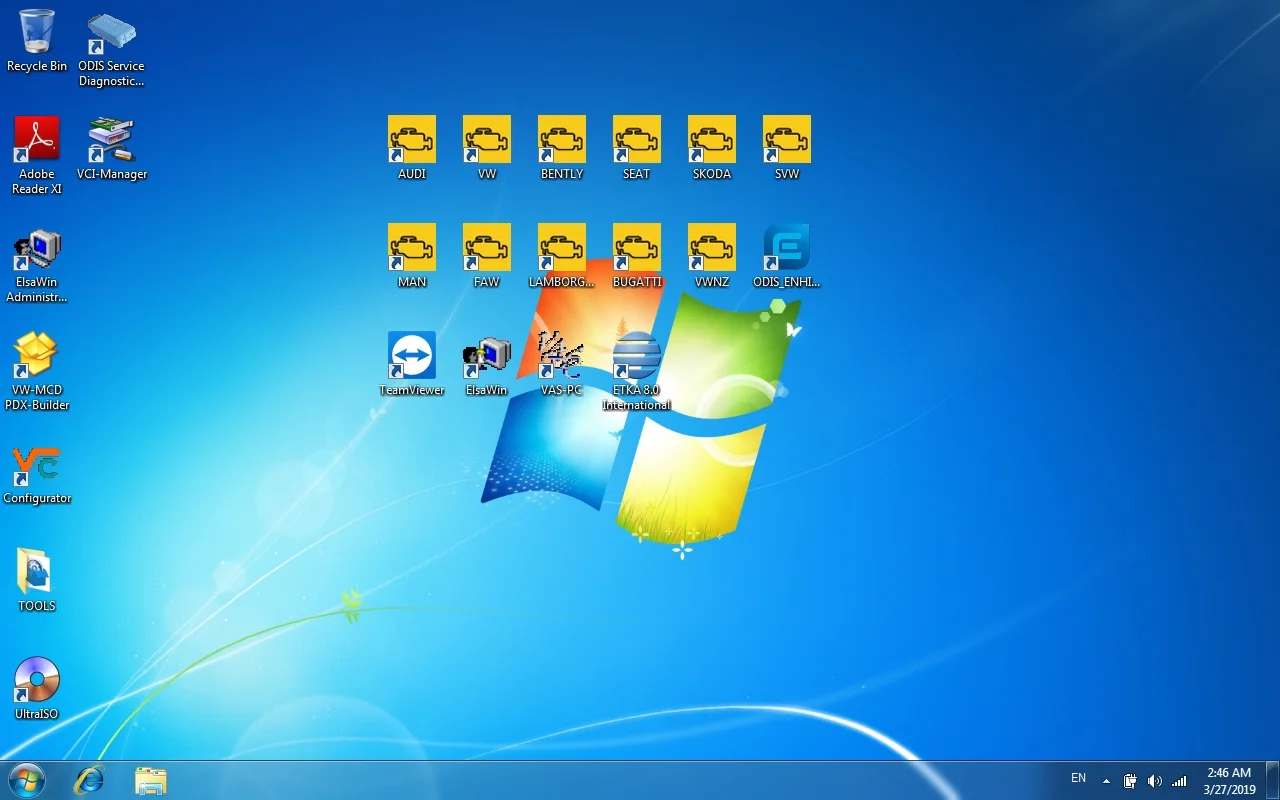Open Adobe Reader XI shortcut
Screen dimensions: 1280x800
pos(37,155)
